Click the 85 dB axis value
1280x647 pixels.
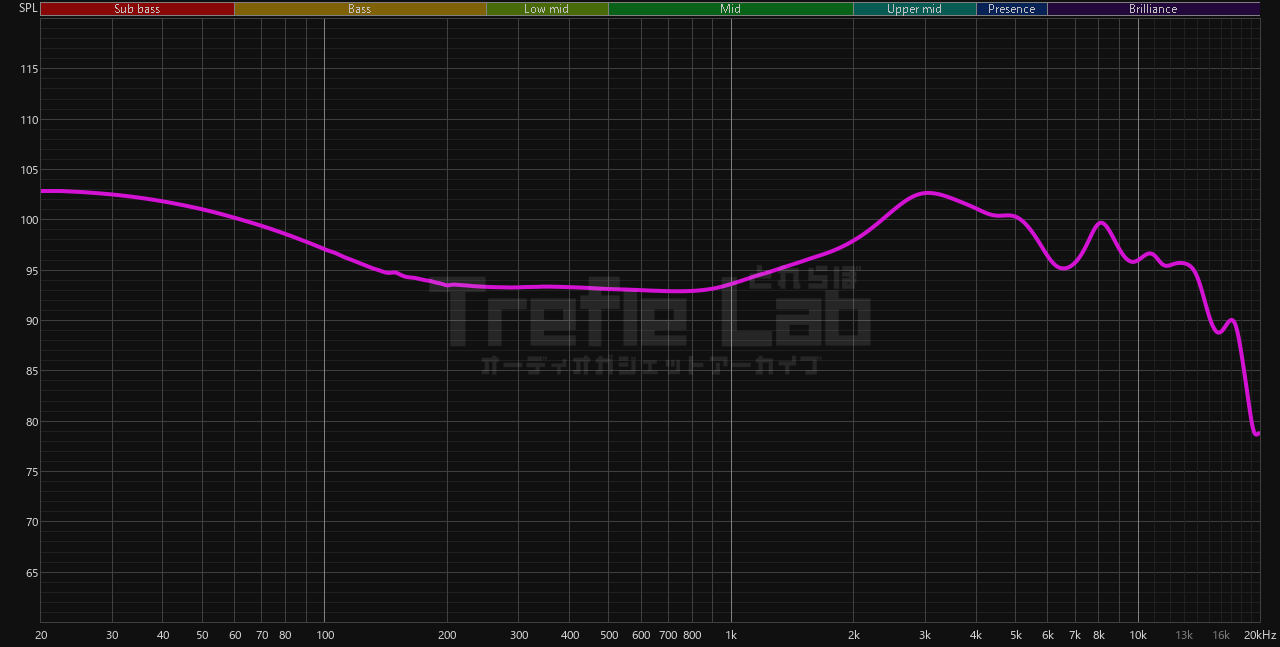pyautogui.click(x=32, y=371)
